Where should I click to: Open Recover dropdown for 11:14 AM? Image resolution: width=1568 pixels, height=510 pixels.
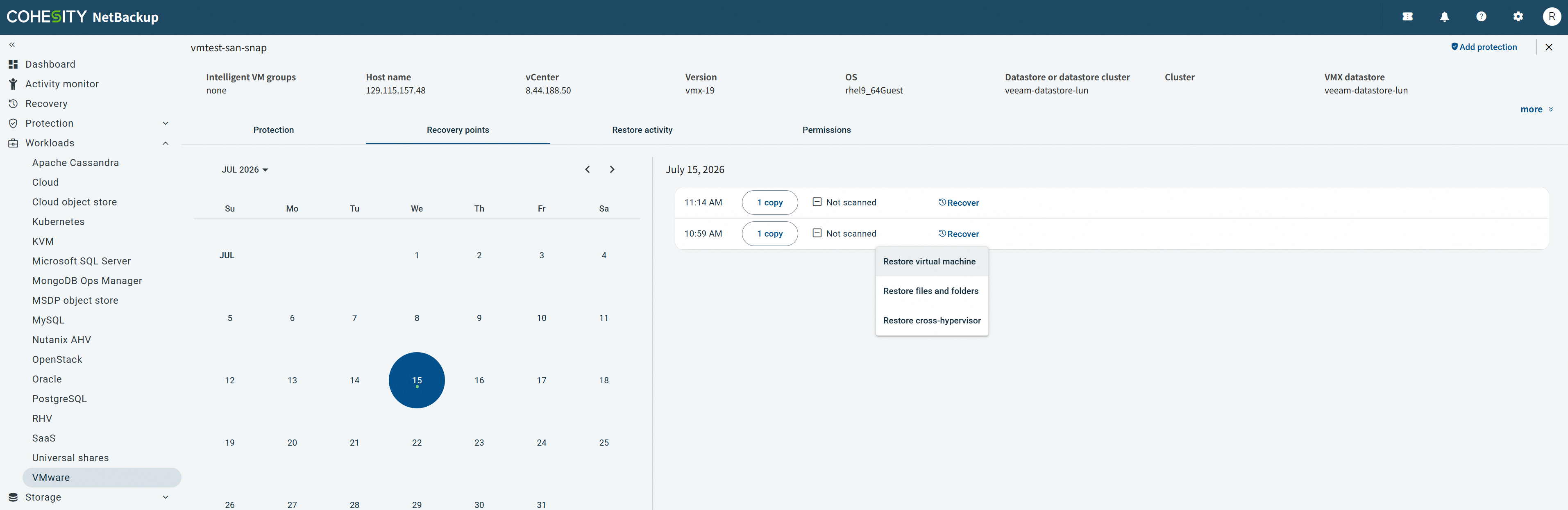(959, 203)
